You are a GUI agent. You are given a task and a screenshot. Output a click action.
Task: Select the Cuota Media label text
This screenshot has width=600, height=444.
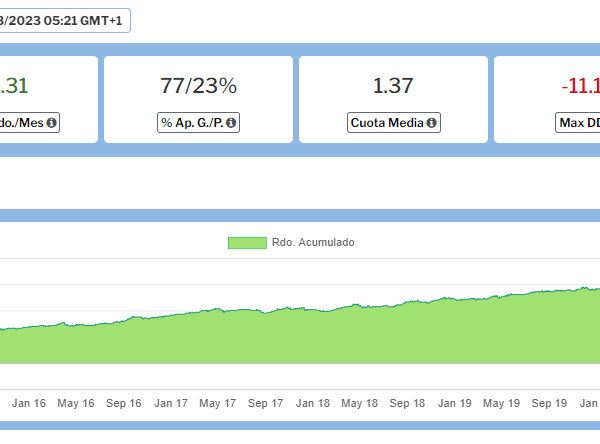click(x=387, y=123)
